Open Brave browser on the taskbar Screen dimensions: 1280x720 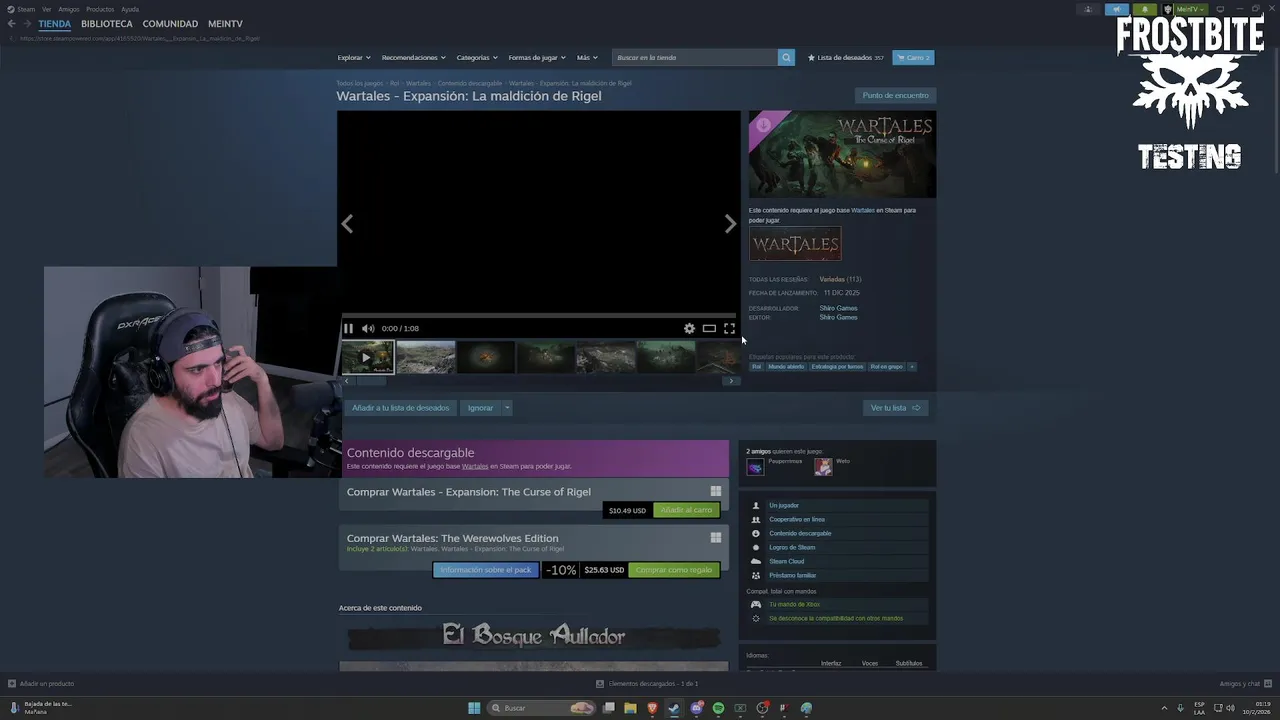point(652,708)
